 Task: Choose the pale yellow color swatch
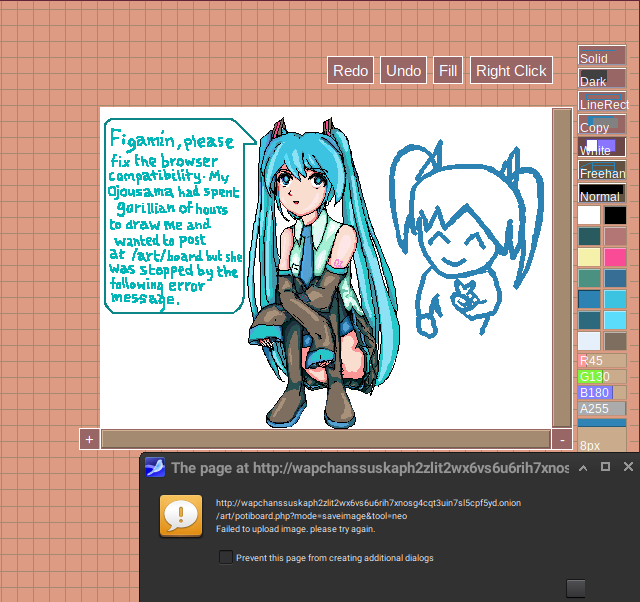(x=589, y=257)
